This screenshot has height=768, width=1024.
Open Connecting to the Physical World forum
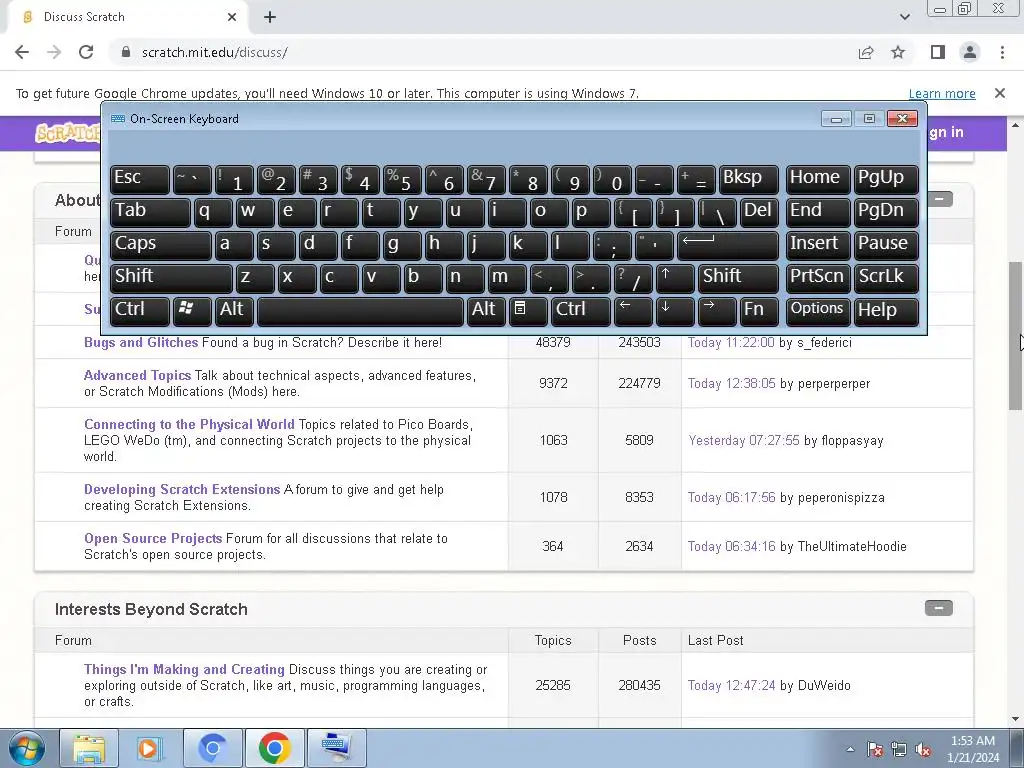pos(189,424)
